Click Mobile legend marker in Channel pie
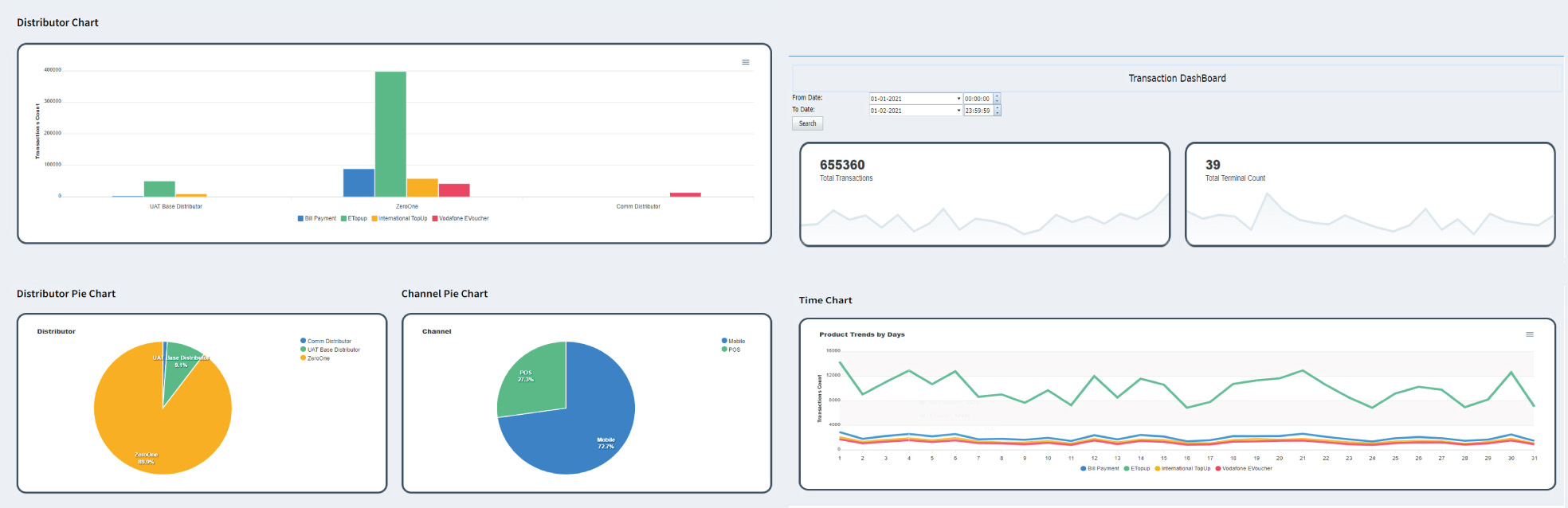The image size is (1568, 508). tap(724, 341)
